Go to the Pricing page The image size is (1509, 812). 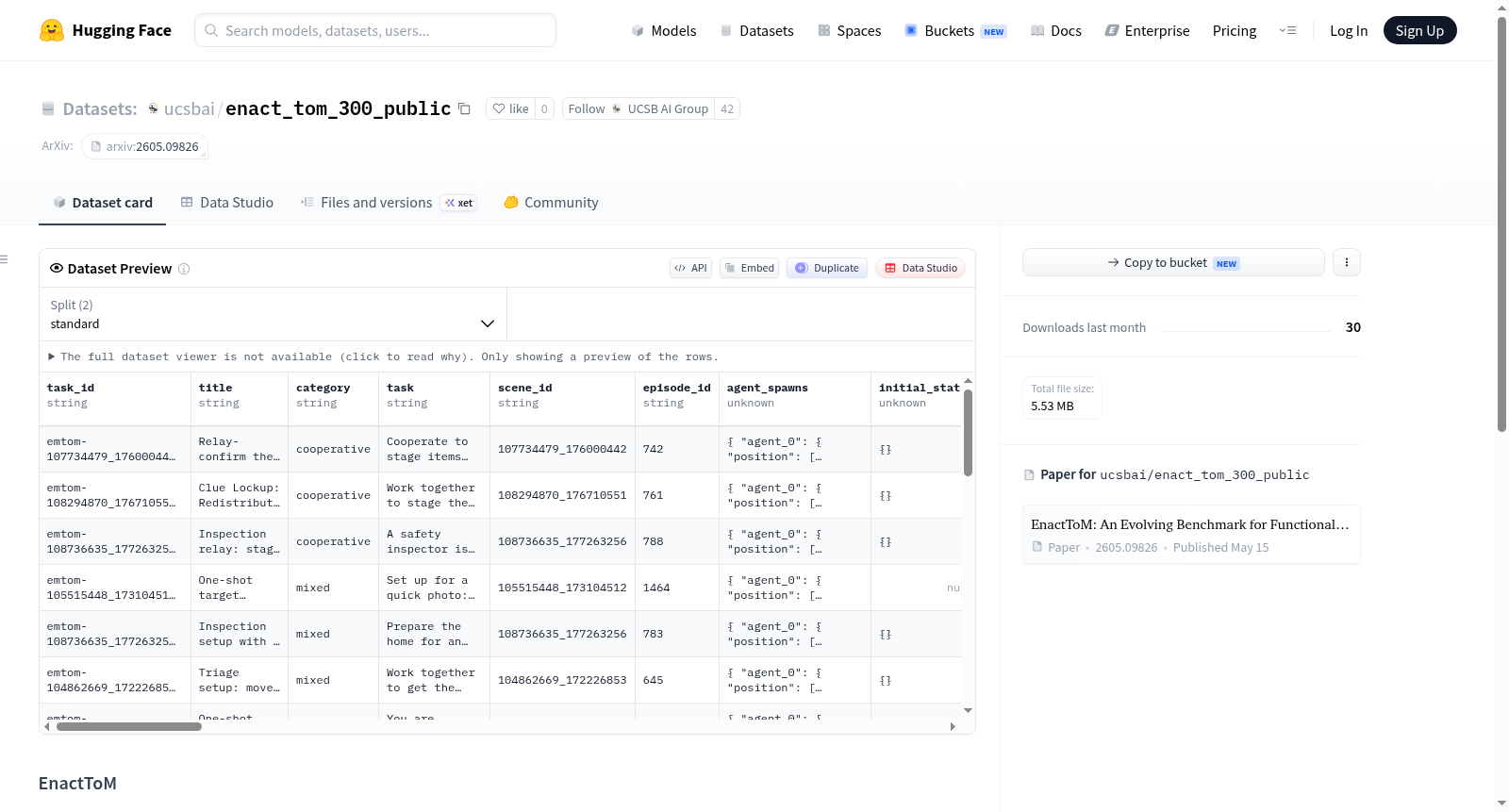[1235, 30]
